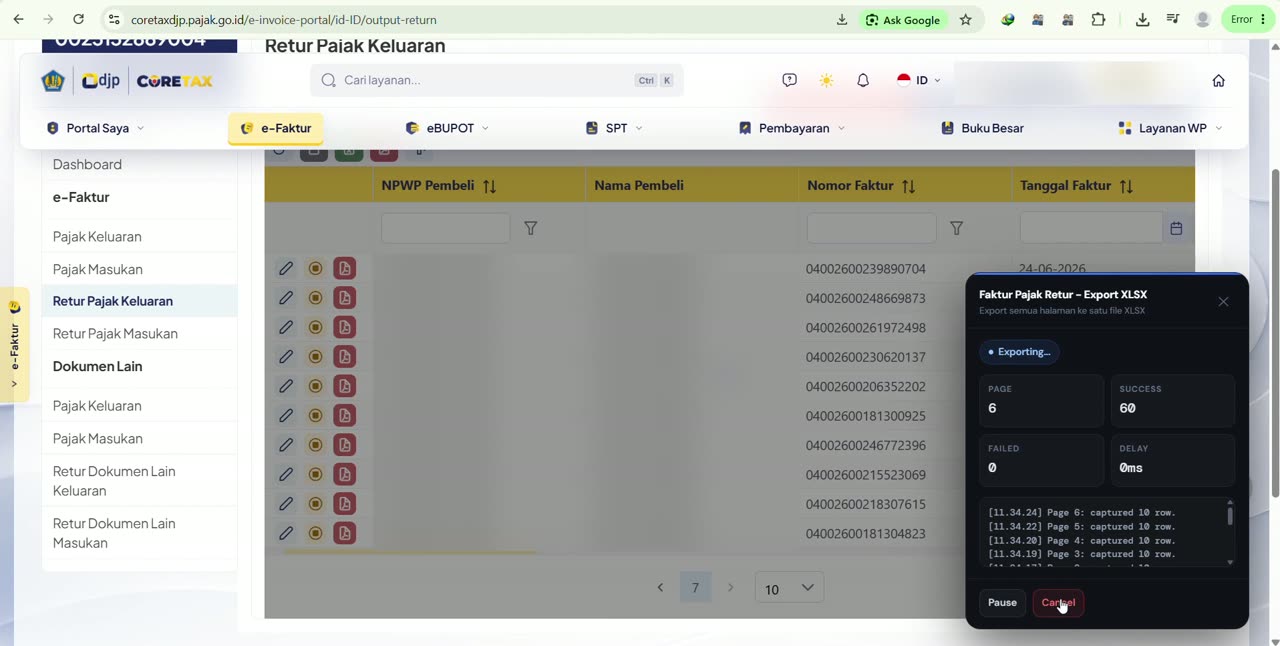Focus the Cari layanan search box
The width and height of the screenshot is (1280, 646).
click(x=497, y=80)
